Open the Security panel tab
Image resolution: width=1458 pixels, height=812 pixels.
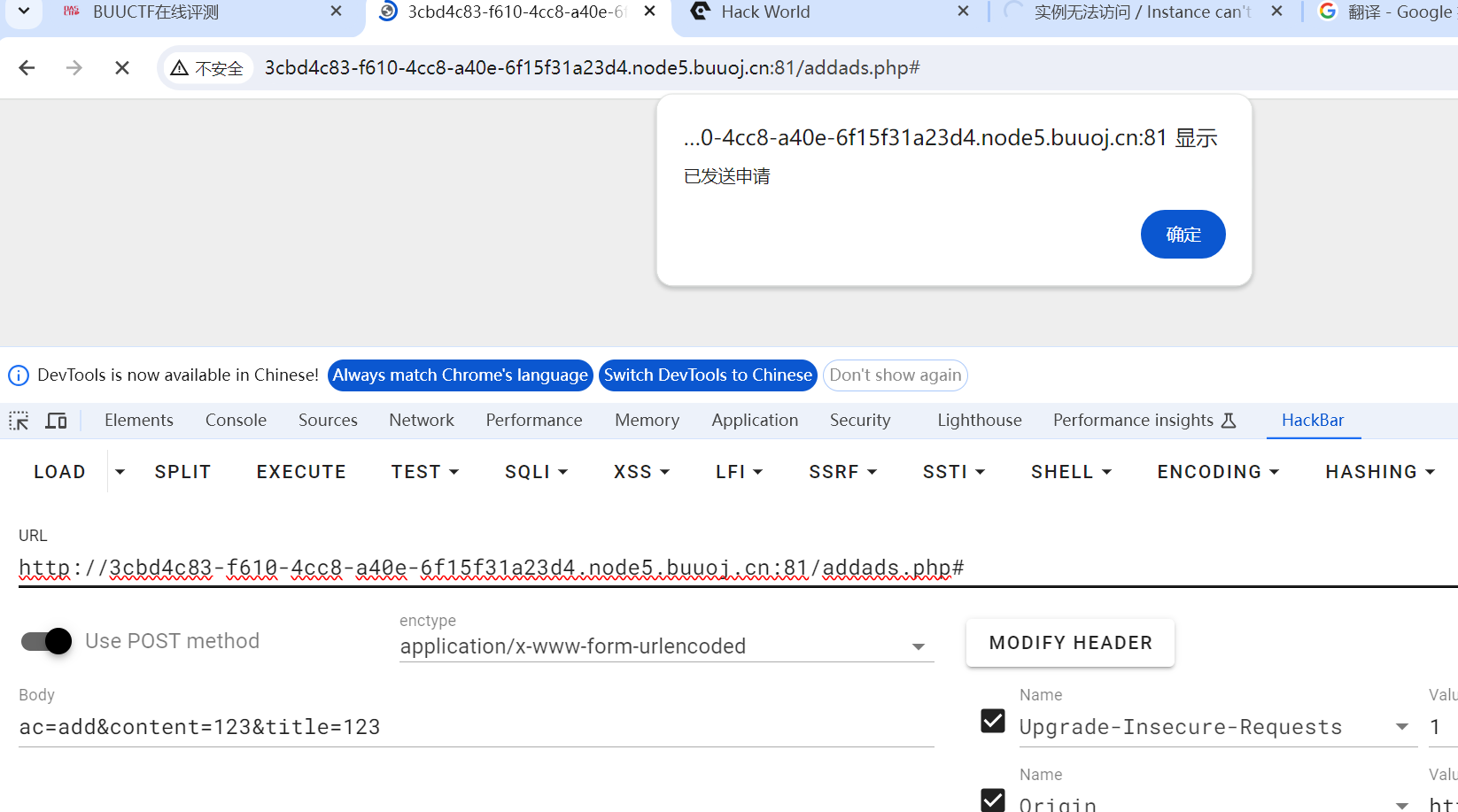pyautogui.click(x=860, y=421)
